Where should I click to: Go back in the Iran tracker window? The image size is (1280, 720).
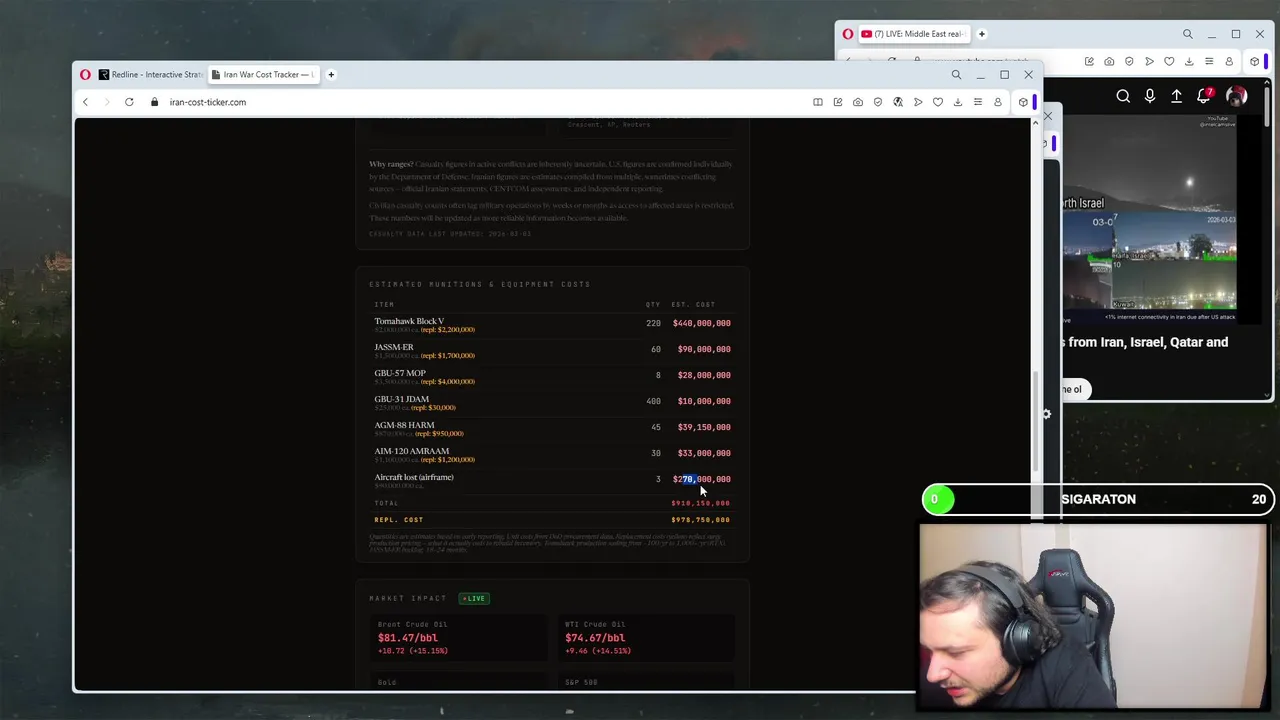[85, 102]
